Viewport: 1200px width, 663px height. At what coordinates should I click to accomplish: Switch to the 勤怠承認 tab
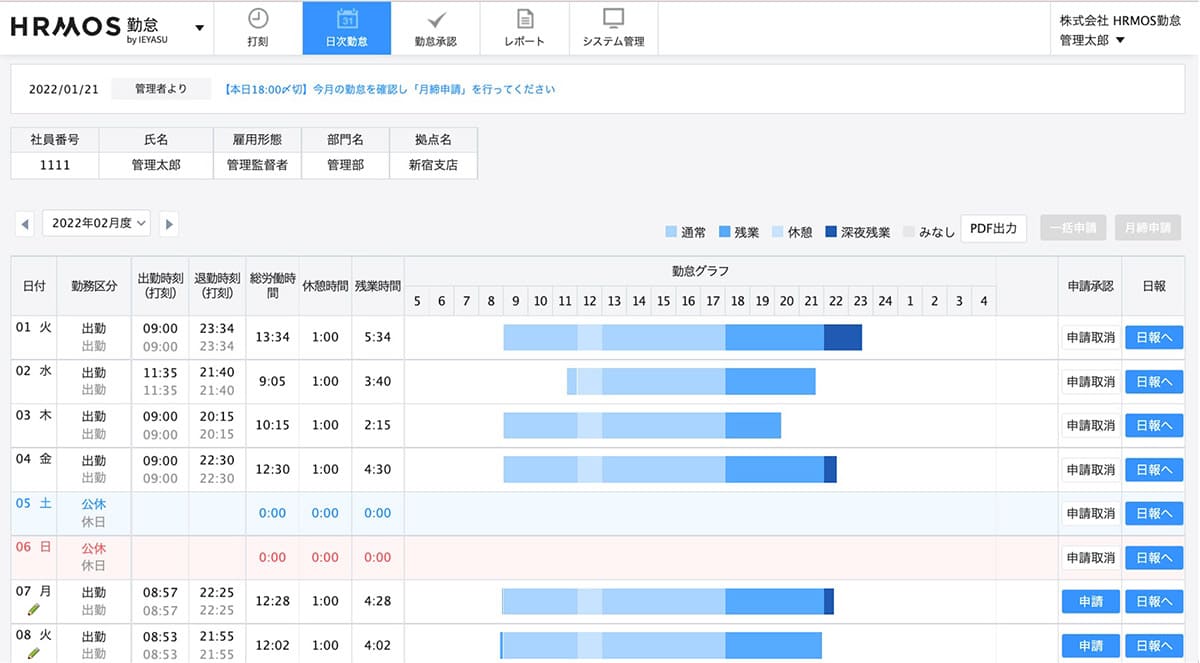436,27
